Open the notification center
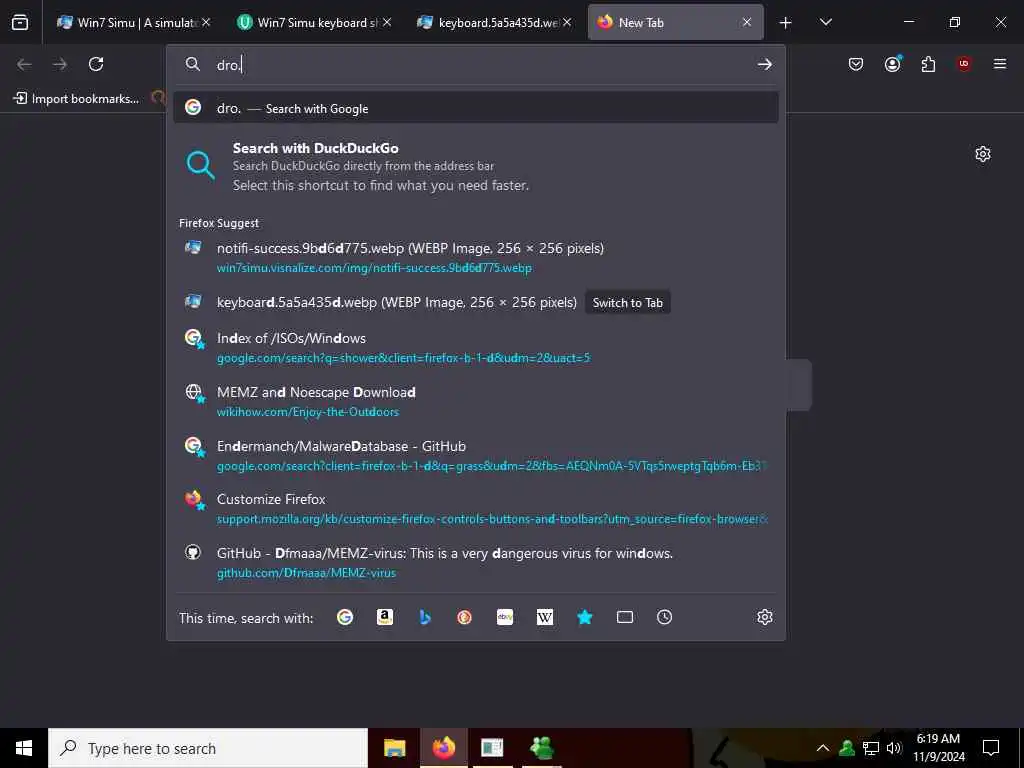This screenshot has width=1024, height=768. (x=991, y=748)
